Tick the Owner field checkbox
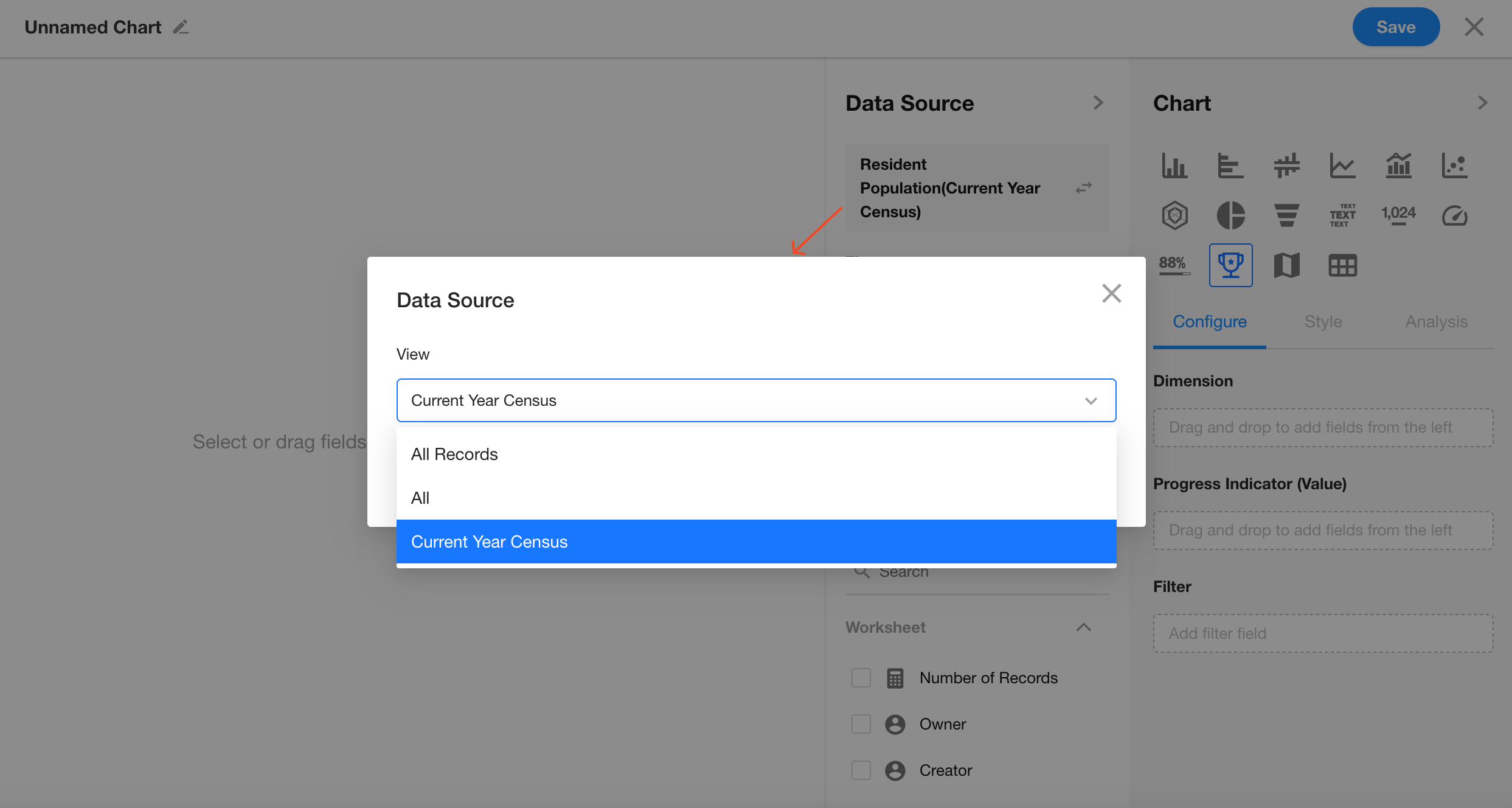 click(x=861, y=724)
